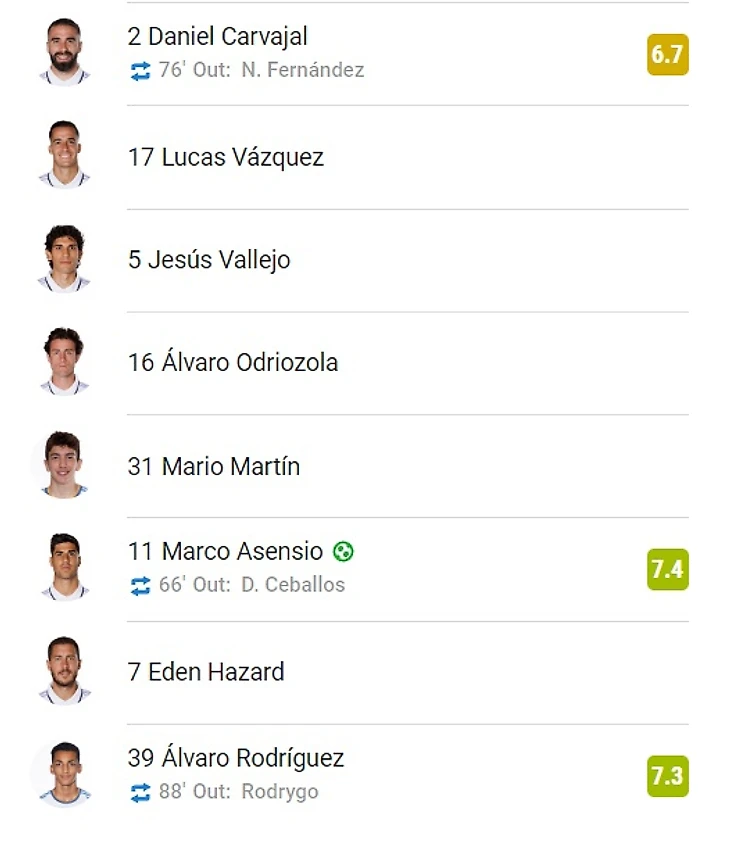The width and height of the screenshot is (730, 844).
Task: Click 39 Álvaro Rodríguez name text
Action: pos(236,758)
